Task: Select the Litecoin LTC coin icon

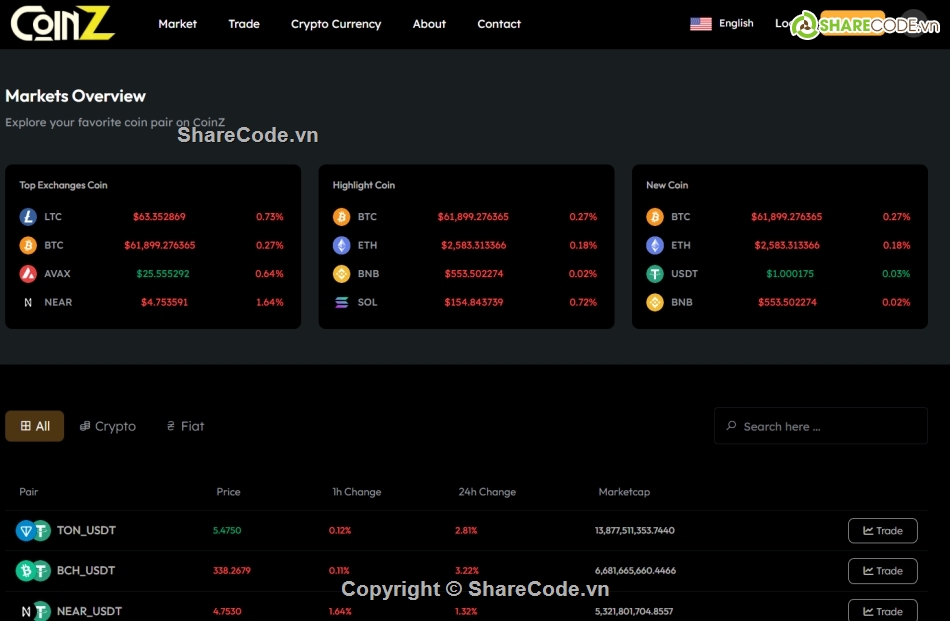Action: [x=27, y=216]
